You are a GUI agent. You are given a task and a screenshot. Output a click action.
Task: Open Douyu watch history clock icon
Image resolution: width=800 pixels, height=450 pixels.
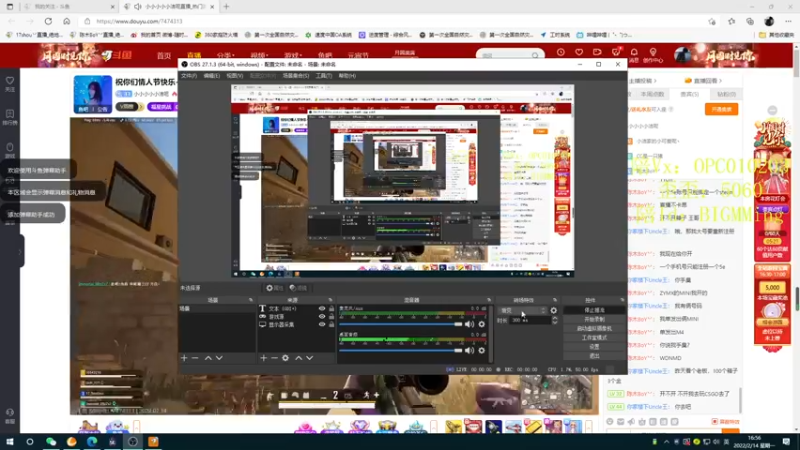(x=560, y=53)
